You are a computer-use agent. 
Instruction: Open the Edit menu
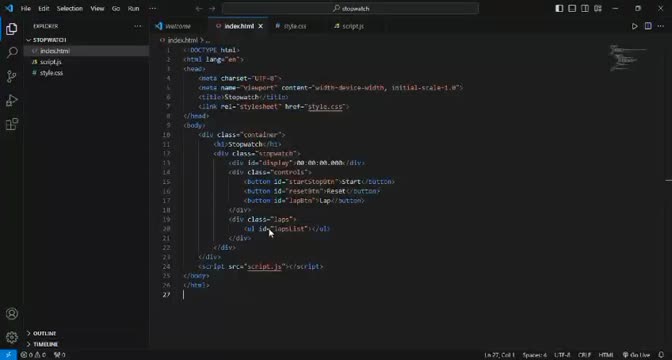44,9
